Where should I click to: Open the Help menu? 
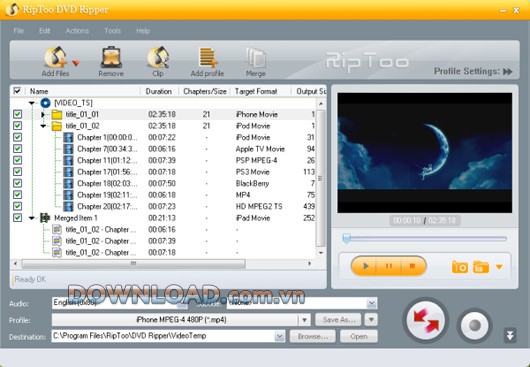click(x=143, y=31)
